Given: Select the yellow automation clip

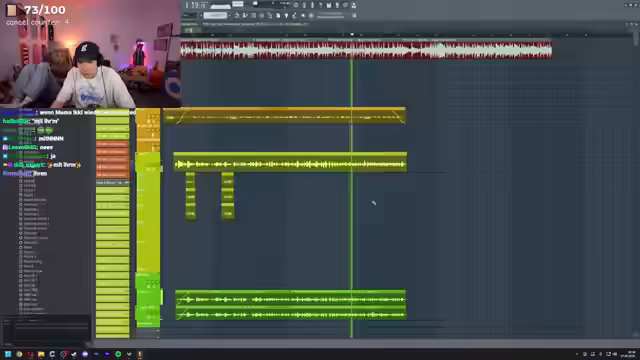Looking at the screenshot, I should tap(284, 116).
